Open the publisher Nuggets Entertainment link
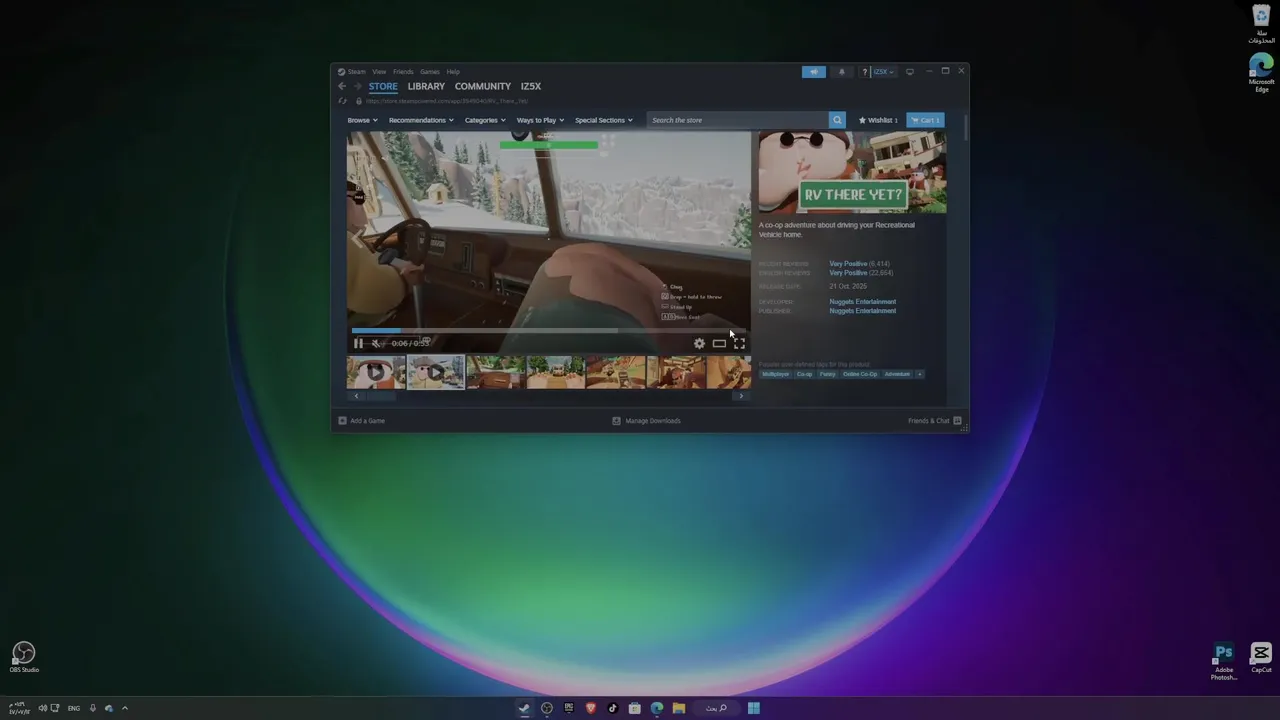The height and width of the screenshot is (720, 1280). tap(862, 311)
